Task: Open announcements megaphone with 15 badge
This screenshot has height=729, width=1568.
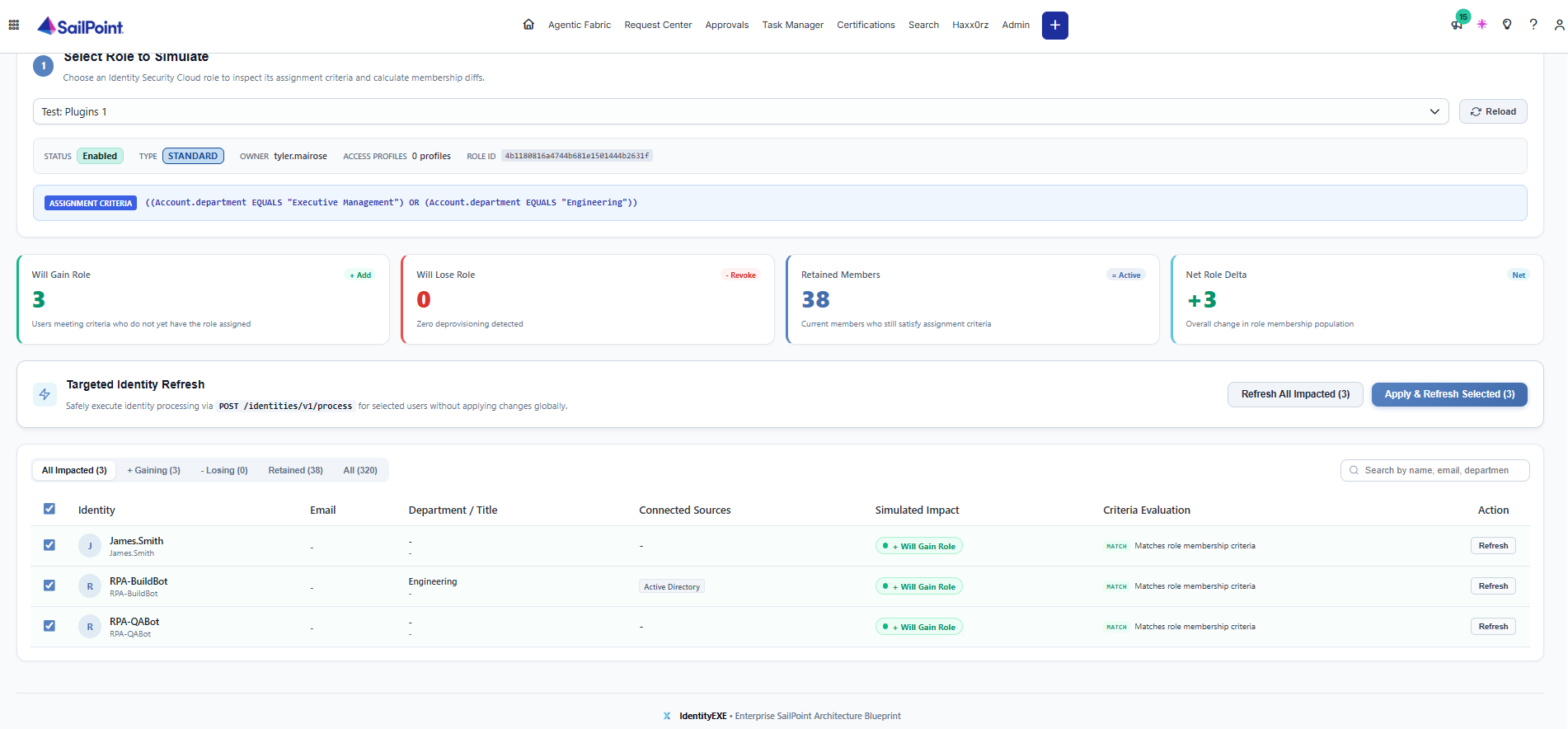Action: point(1458,24)
